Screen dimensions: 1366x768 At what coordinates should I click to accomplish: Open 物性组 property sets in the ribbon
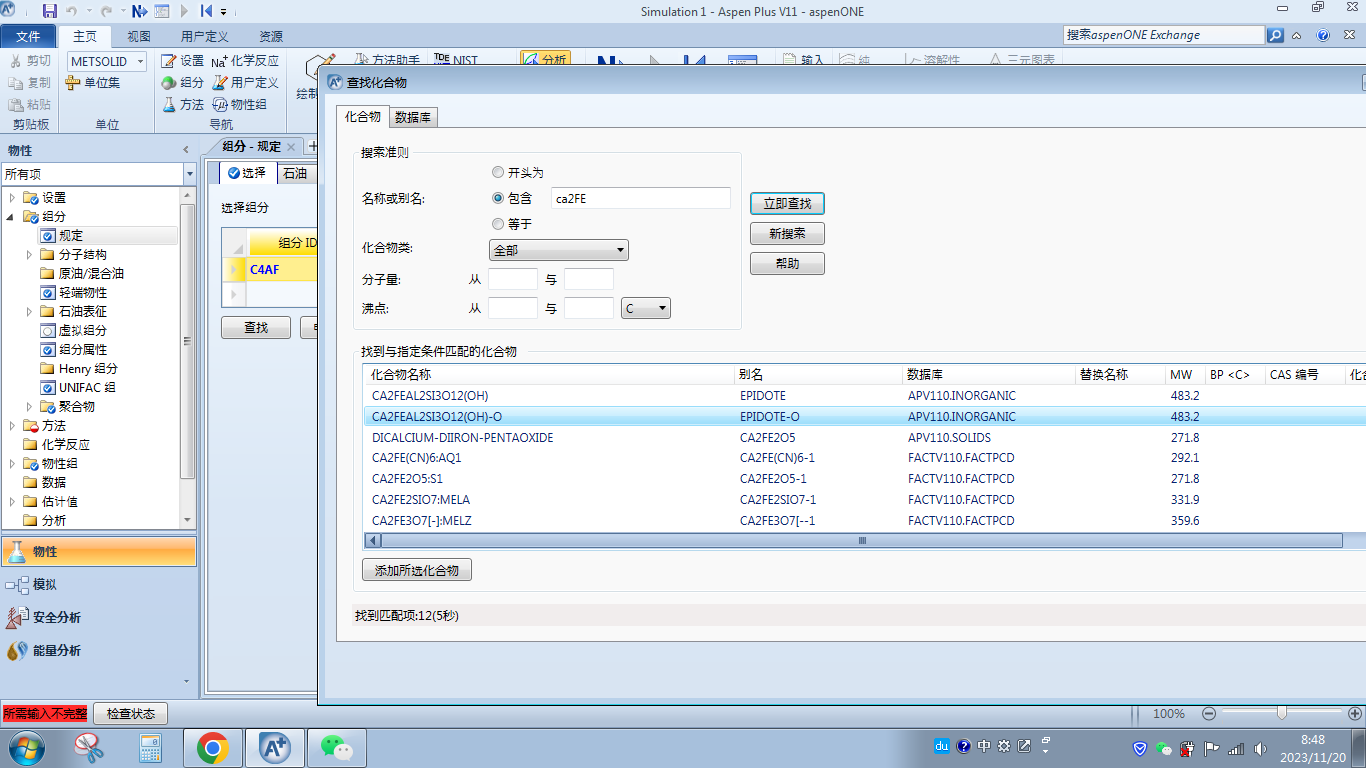239,104
